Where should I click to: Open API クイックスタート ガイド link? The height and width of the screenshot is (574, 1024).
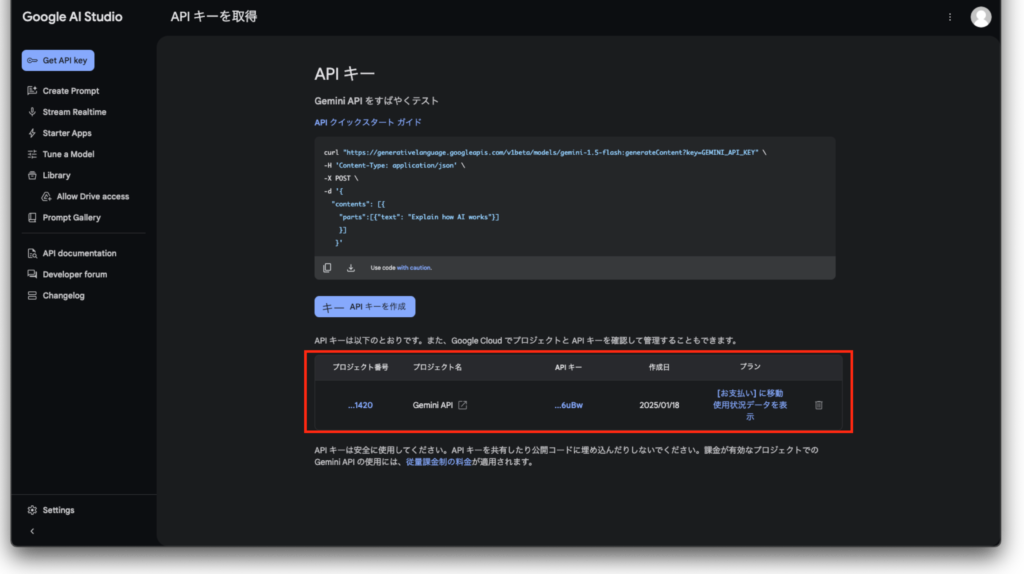pyautogui.click(x=368, y=122)
